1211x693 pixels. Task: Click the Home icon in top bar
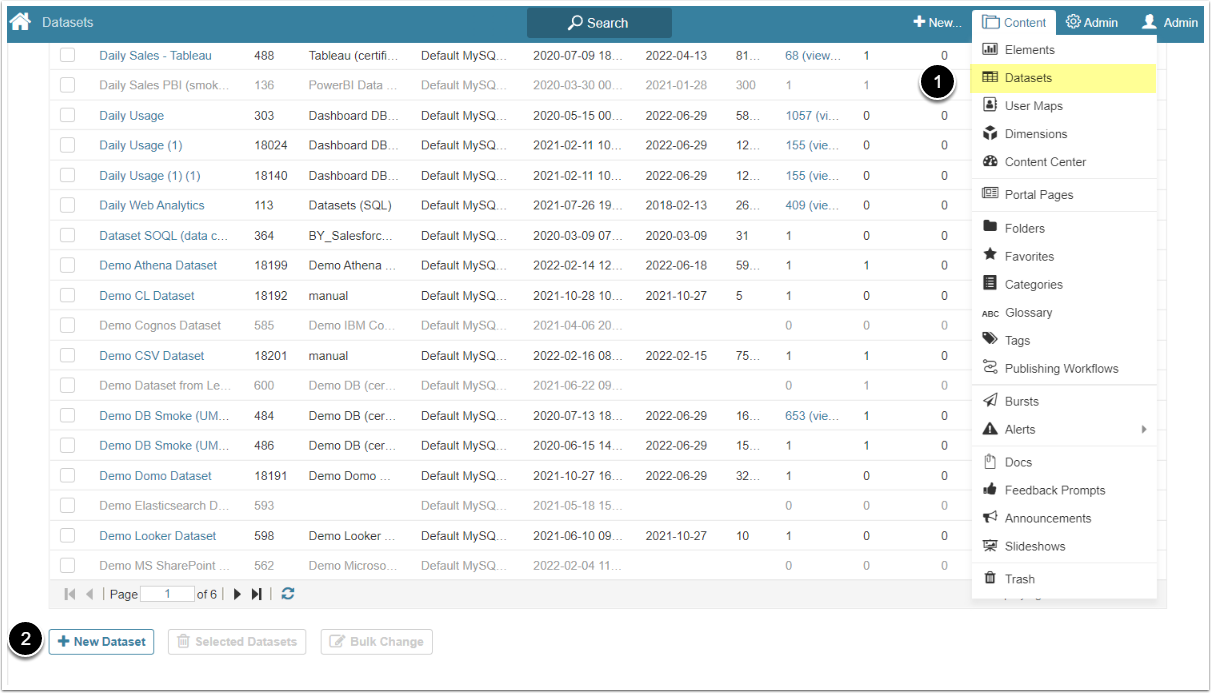coord(20,22)
